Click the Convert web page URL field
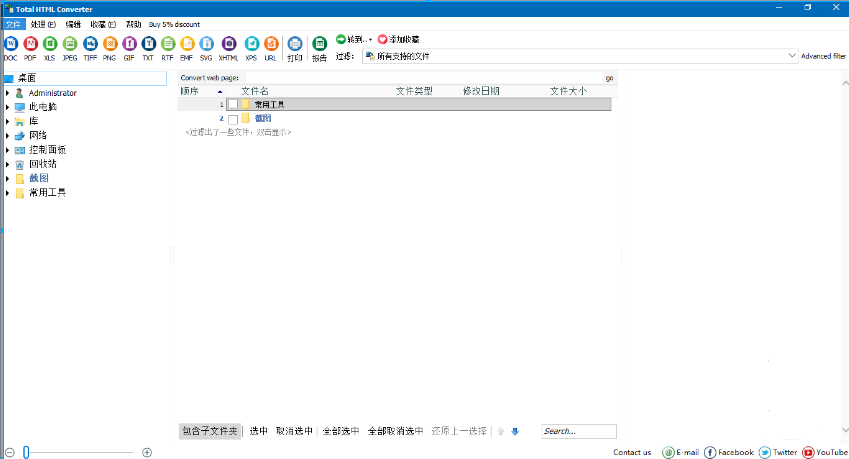The width and height of the screenshot is (849, 459). [423, 78]
